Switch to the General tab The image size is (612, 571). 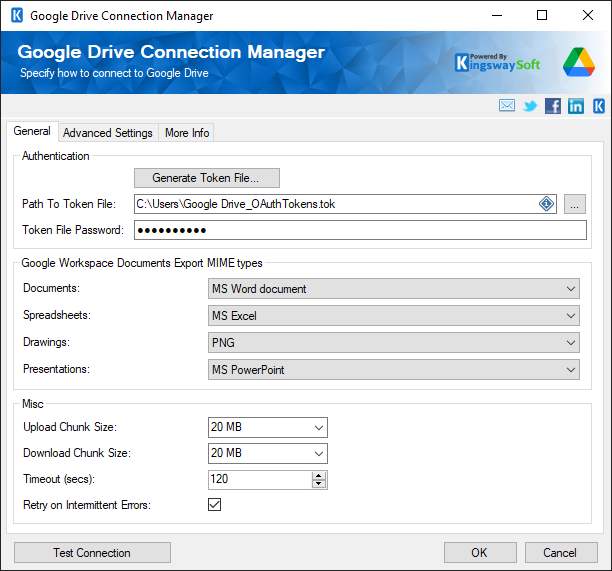(32, 131)
